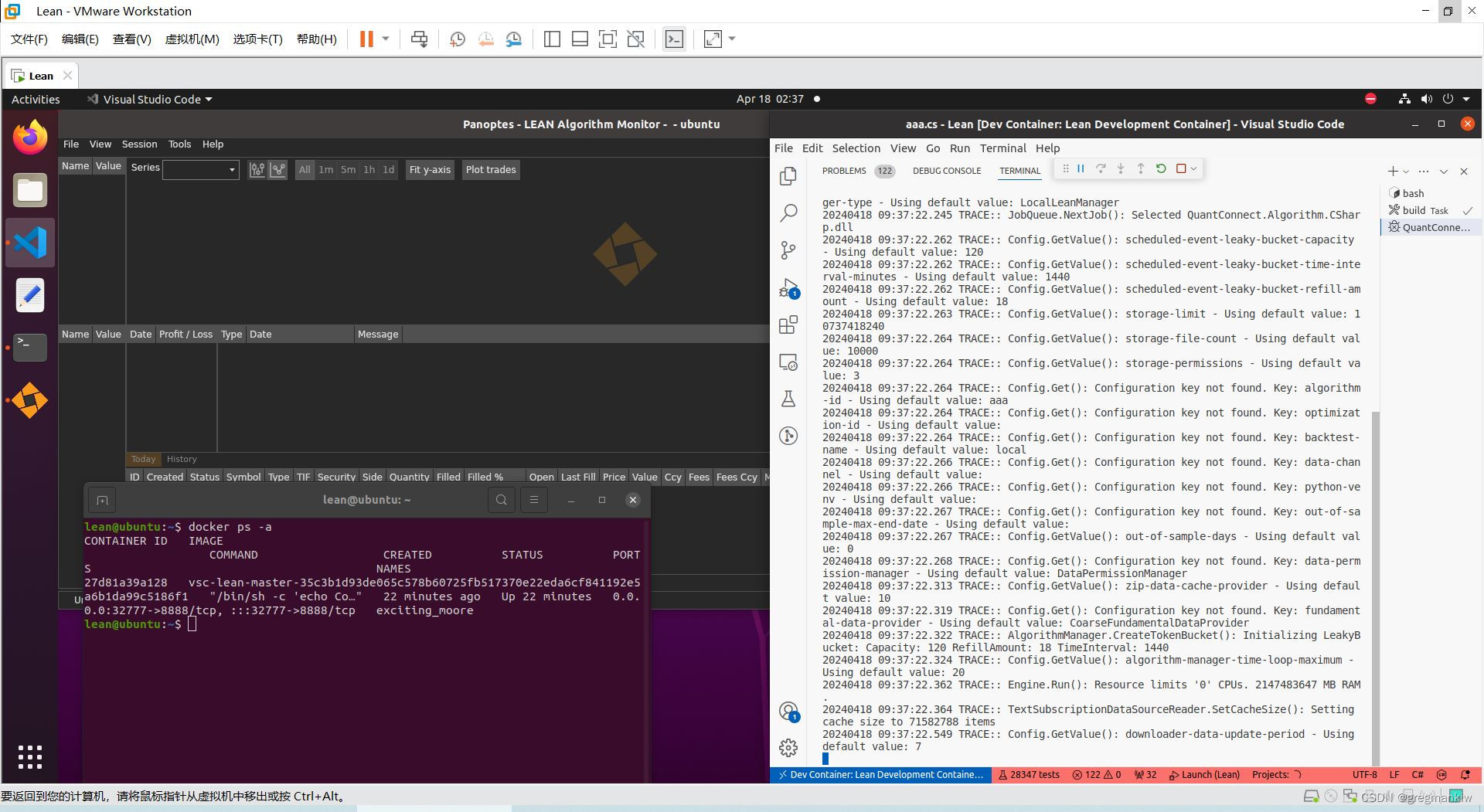The height and width of the screenshot is (812, 1484).
Task: Select the candlestick chart icon in Panoptes
Action: click(257, 169)
